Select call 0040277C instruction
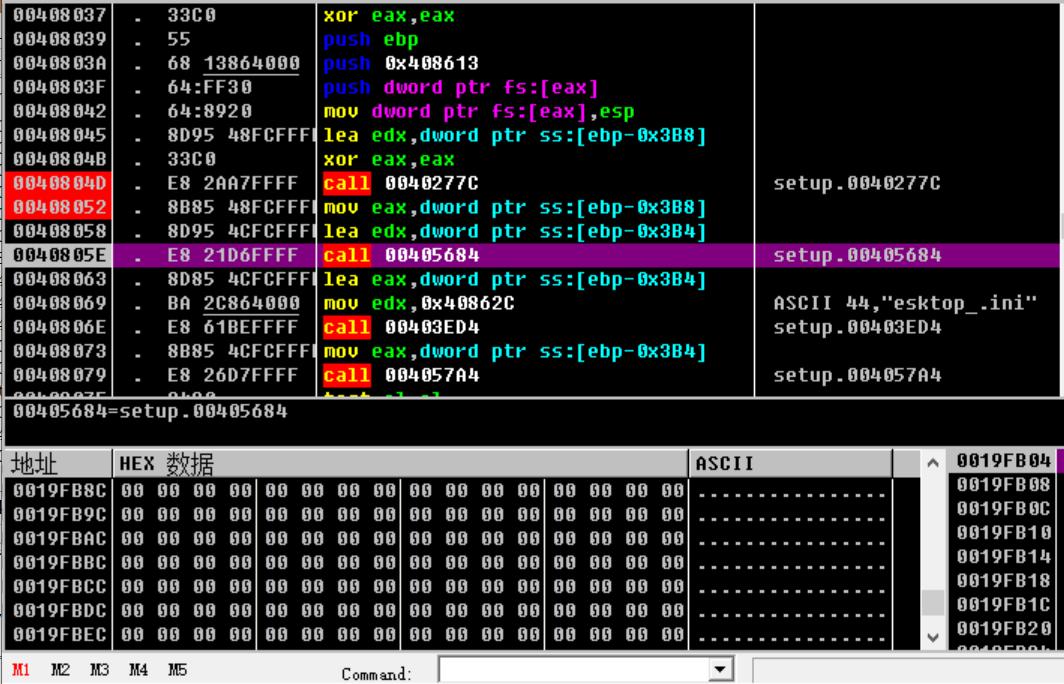The width and height of the screenshot is (1064, 684). point(401,183)
